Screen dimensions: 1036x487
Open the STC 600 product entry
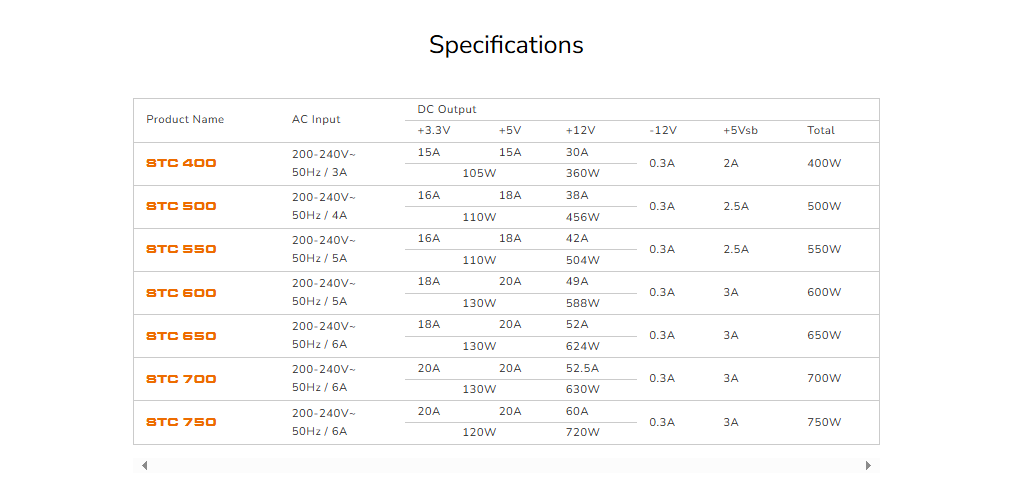pos(181,293)
